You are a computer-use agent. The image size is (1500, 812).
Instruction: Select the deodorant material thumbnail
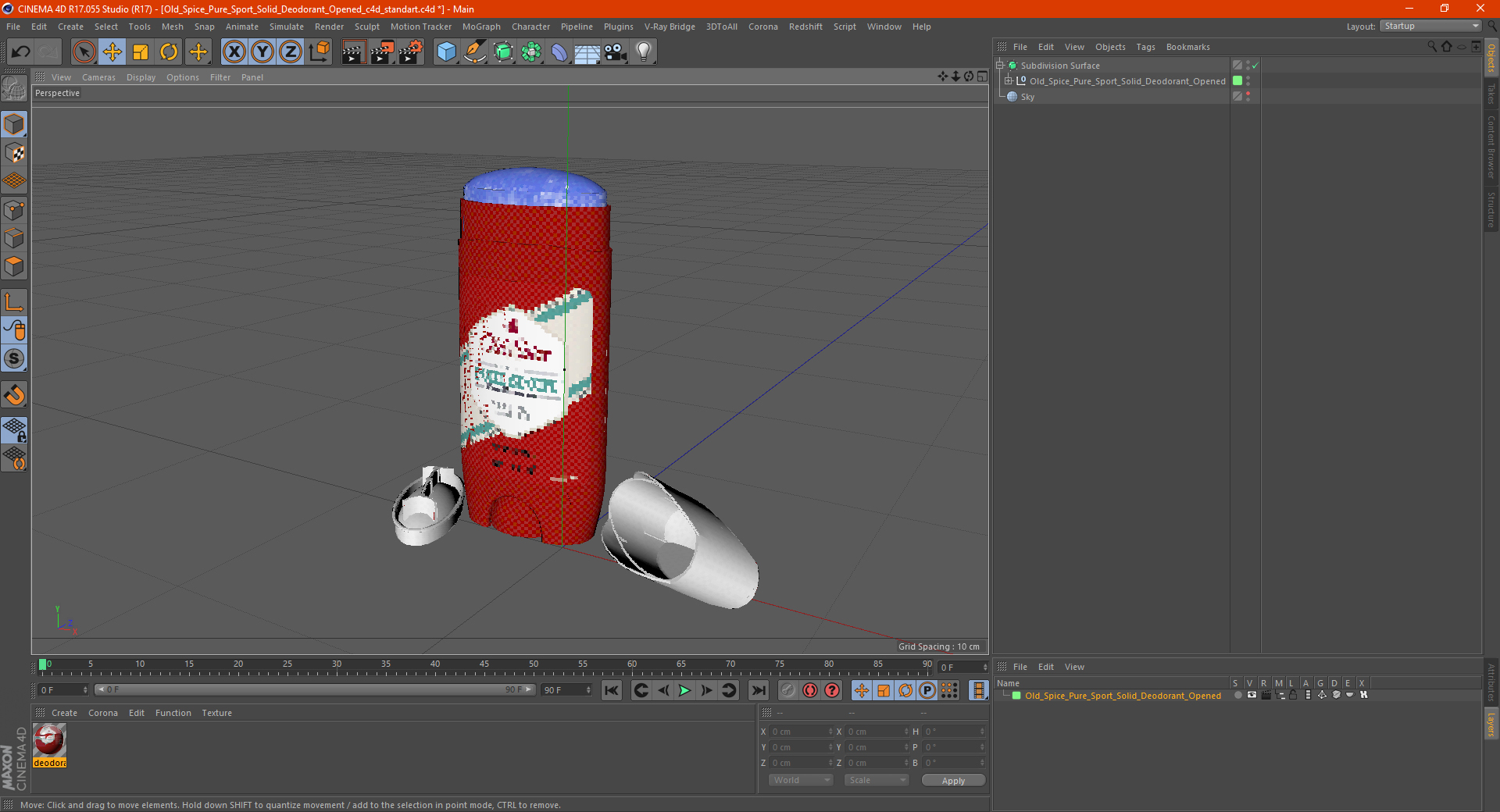pyautogui.click(x=49, y=740)
